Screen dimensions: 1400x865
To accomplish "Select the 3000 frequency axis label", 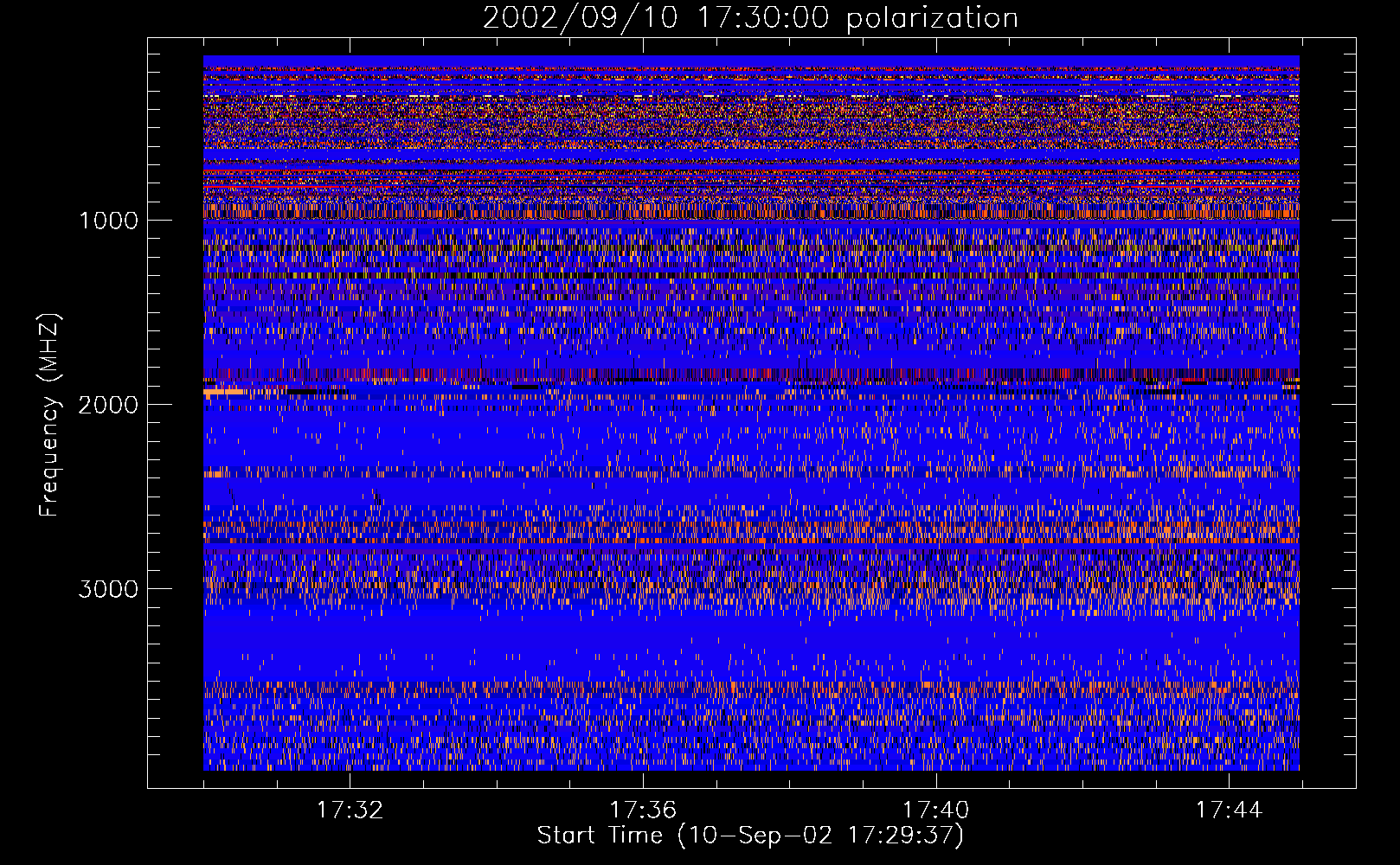I will pyautogui.click(x=108, y=589).
